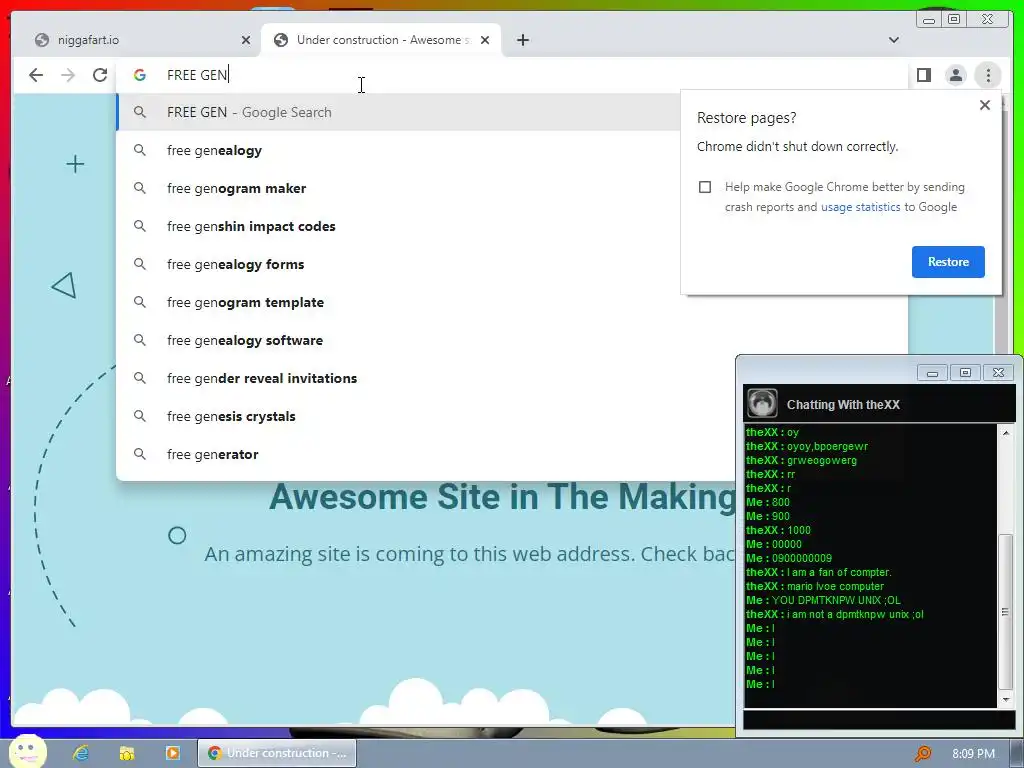Close the niggafart.io tab
The width and height of the screenshot is (1024, 768).
pos(246,40)
